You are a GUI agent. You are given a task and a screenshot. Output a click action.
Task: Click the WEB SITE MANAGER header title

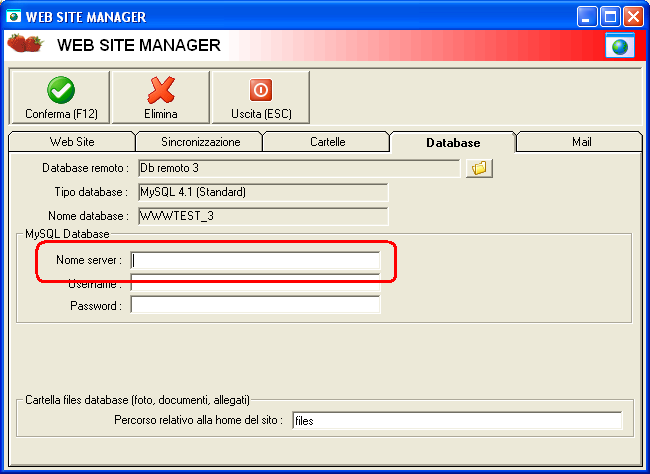coord(139,45)
